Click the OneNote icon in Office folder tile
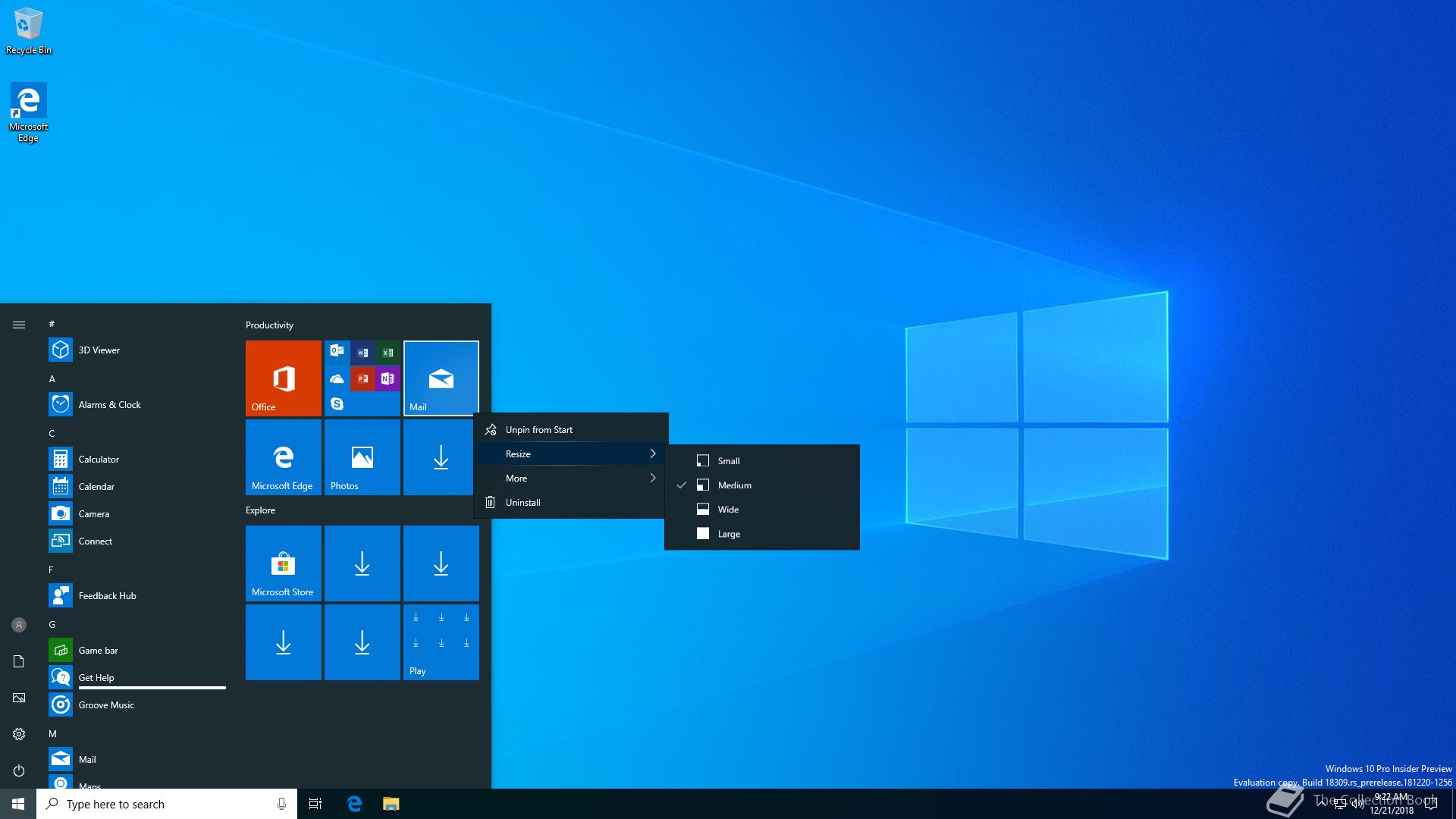Screen dimensions: 1456x819 388,378
